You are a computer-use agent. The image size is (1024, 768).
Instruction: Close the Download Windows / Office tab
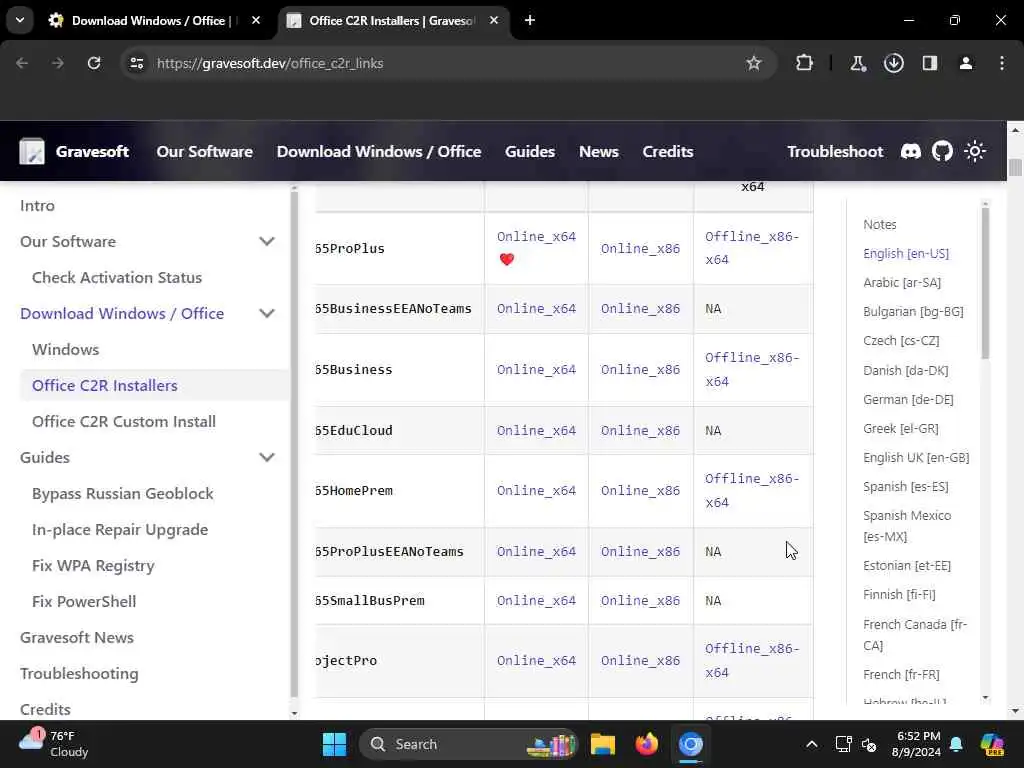pos(256,20)
